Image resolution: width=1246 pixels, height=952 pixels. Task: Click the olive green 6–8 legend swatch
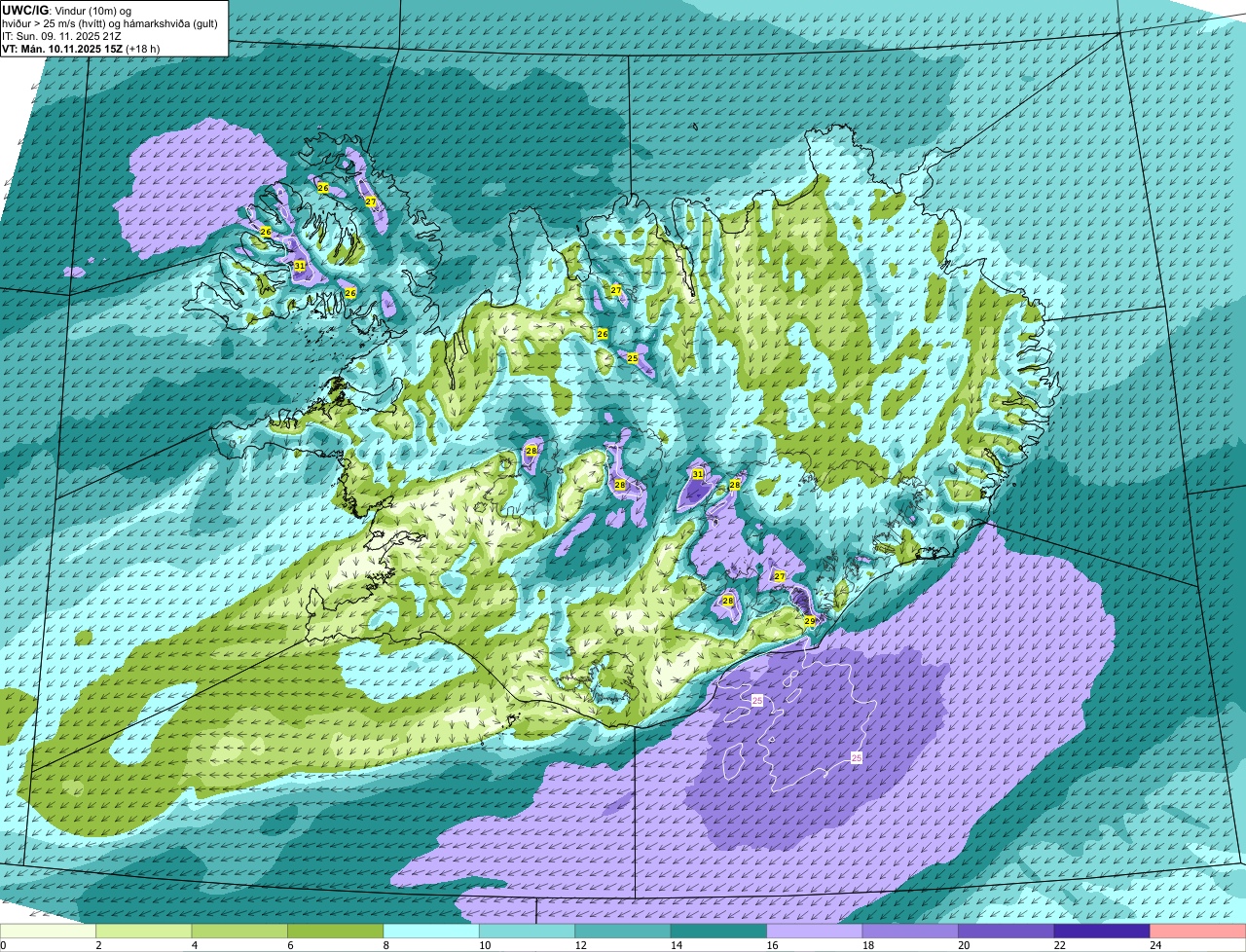coord(337,932)
